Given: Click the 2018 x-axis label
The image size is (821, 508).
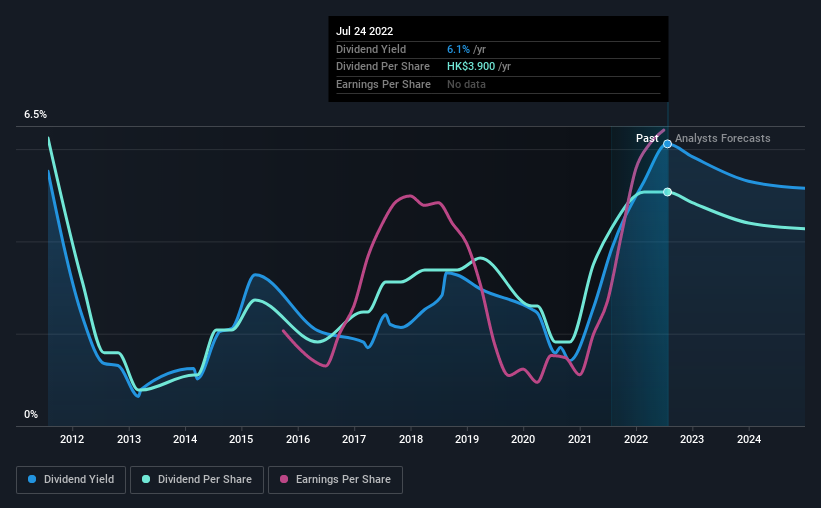Looking at the screenshot, I should (411, 439).
